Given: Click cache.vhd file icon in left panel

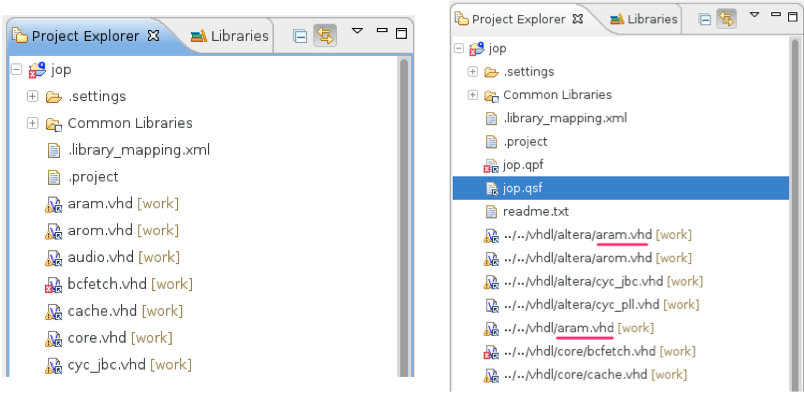Looking at the screenshot, I should [x=54, y=312].
